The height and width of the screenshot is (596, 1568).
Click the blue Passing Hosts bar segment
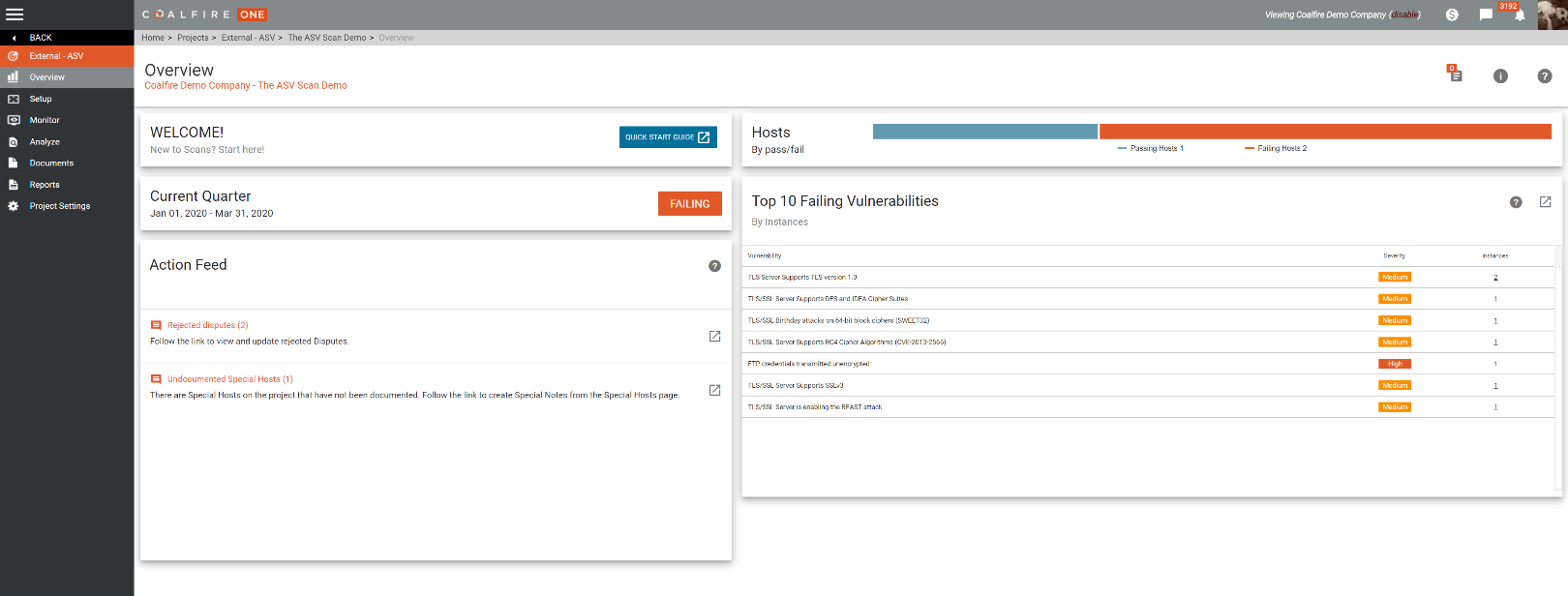[x=985, y=132]
